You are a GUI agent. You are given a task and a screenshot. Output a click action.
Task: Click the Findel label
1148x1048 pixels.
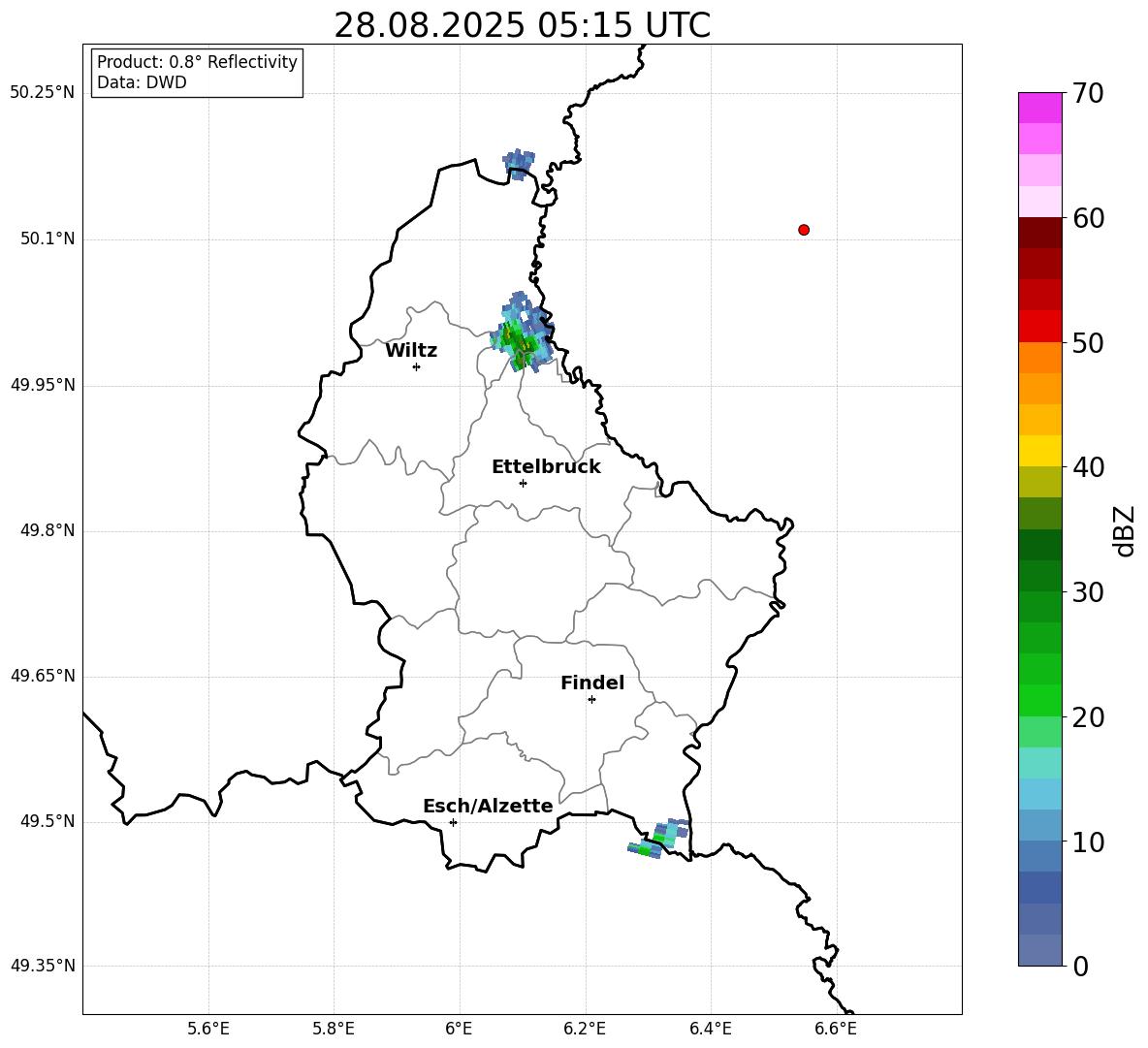pos(592,683)
